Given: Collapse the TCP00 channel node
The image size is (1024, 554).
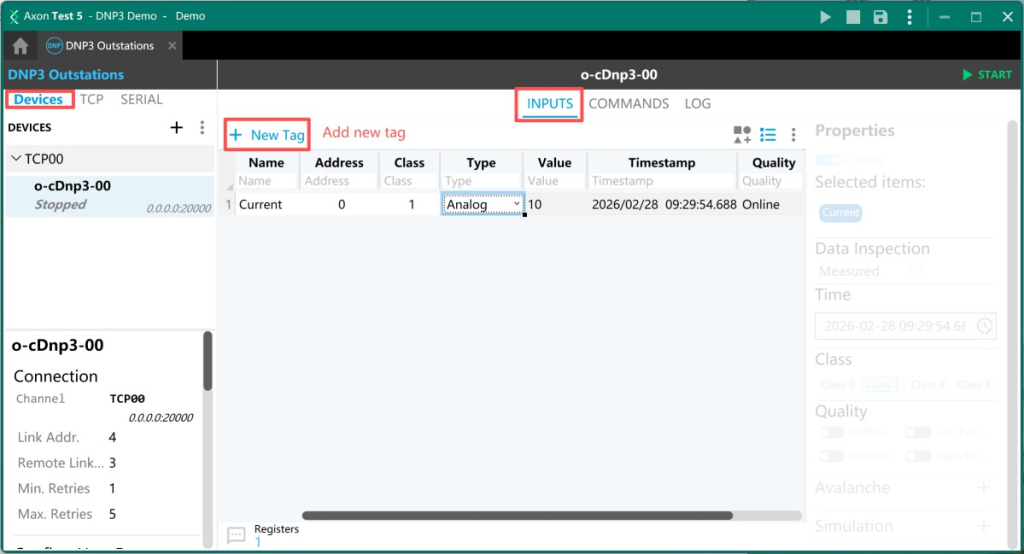Looking at the screenshot, I should (16, 159).
